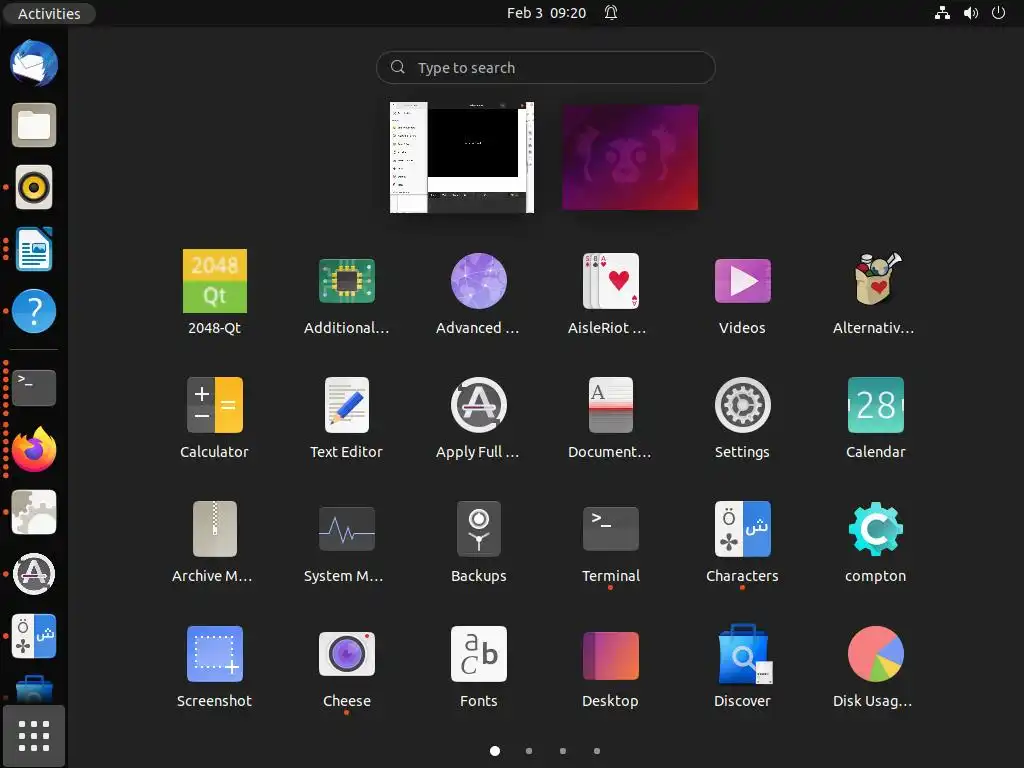Click the Type to search field
1024x768 pixels.
click(x=546, y=67)
